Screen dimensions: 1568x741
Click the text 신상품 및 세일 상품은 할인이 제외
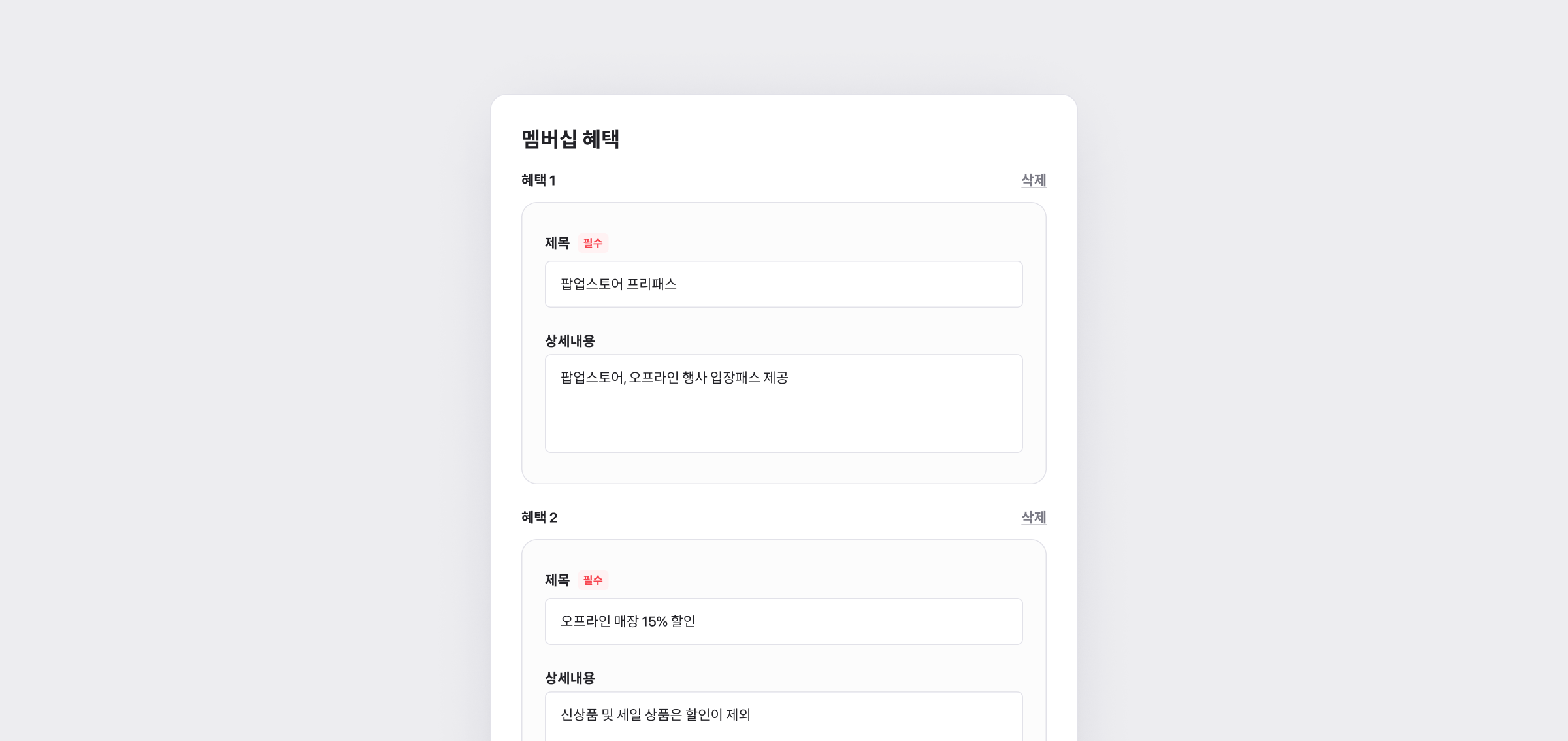[x=655, y=715]
